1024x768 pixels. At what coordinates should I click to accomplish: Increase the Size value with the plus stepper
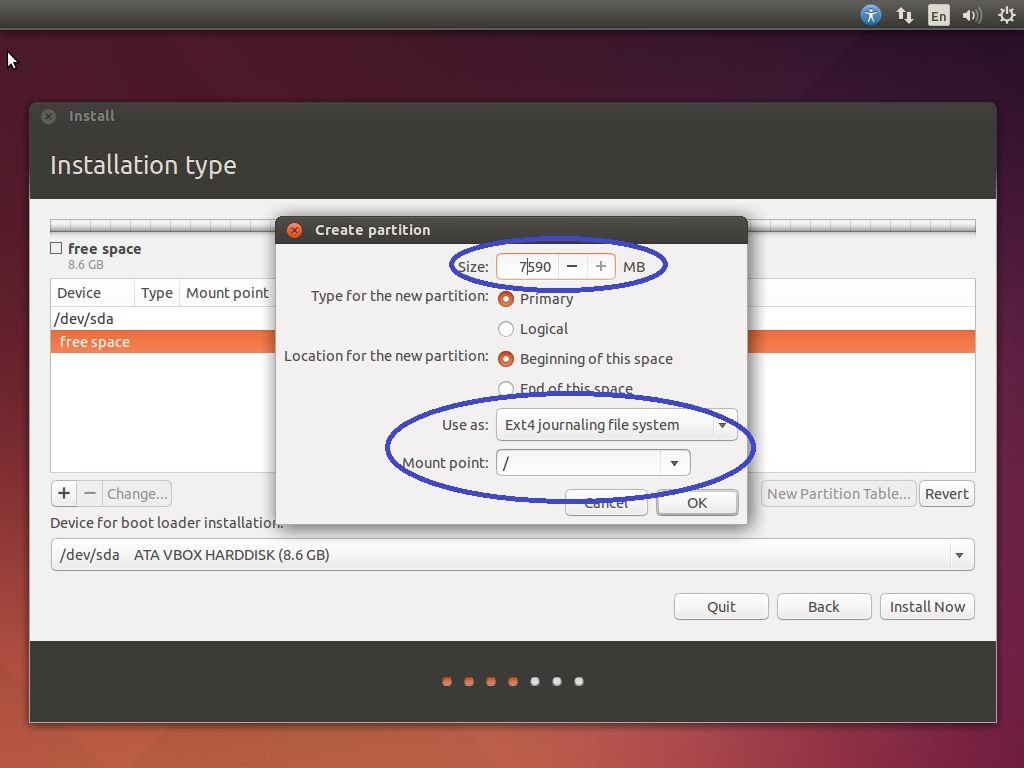600,266
